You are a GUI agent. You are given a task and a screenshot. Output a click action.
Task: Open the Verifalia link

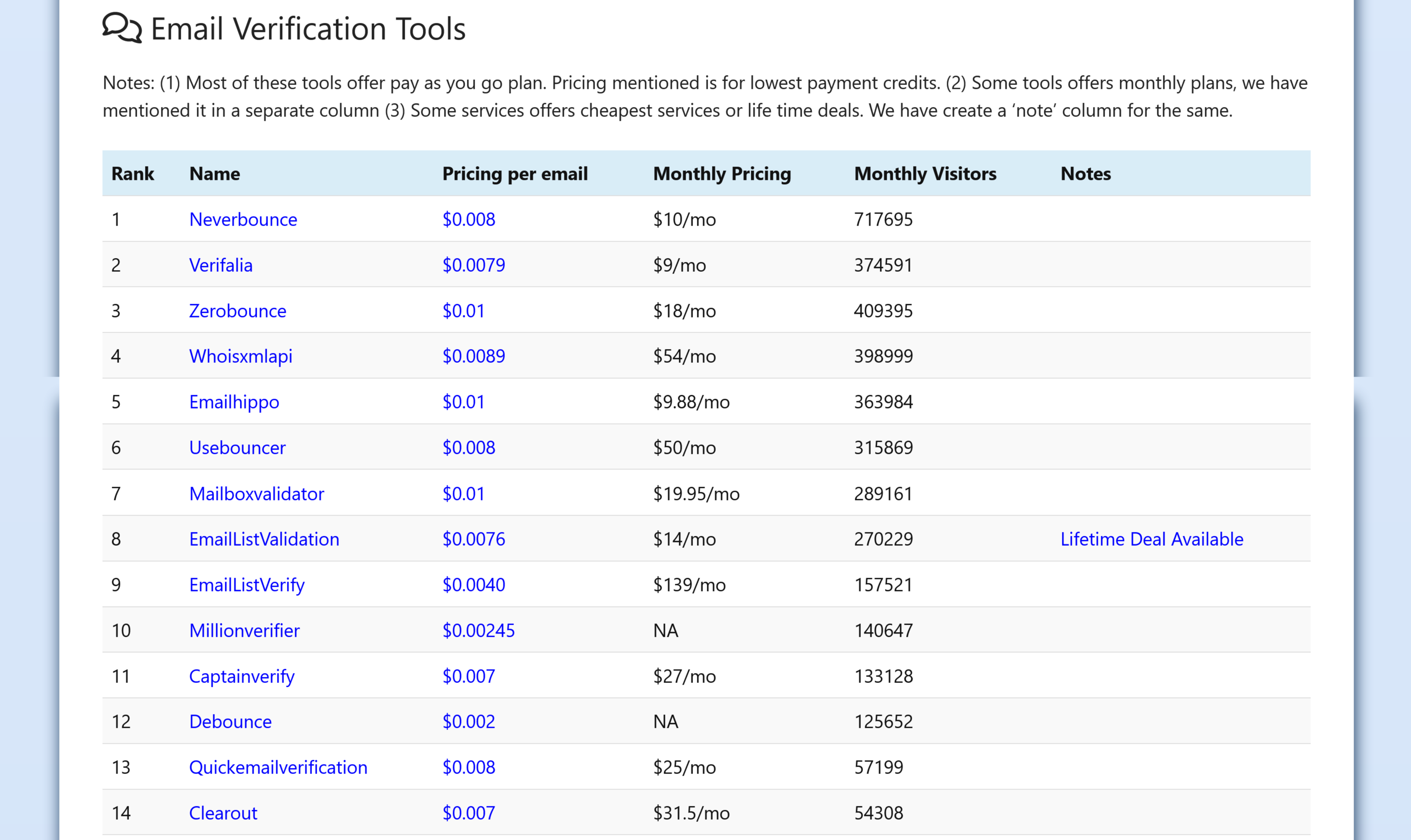click(221, 265)
